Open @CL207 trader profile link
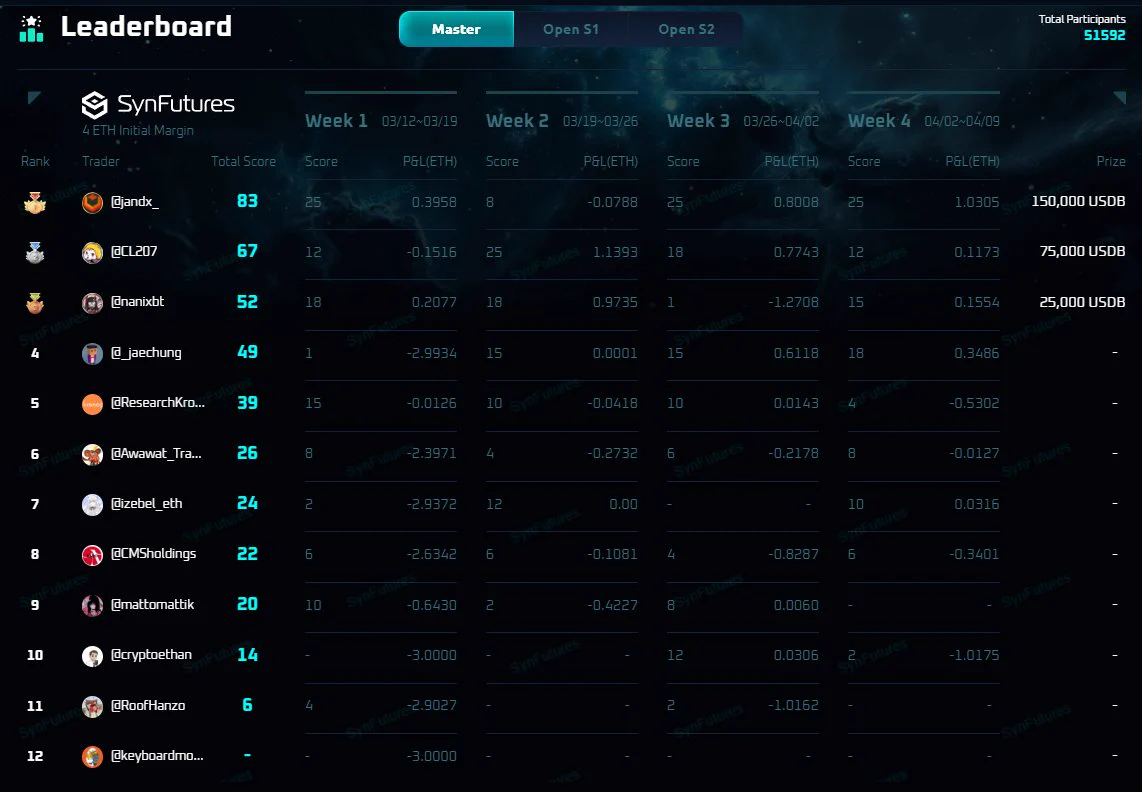The height and width of the screenshot is (792, 1142). click(134, 251)
